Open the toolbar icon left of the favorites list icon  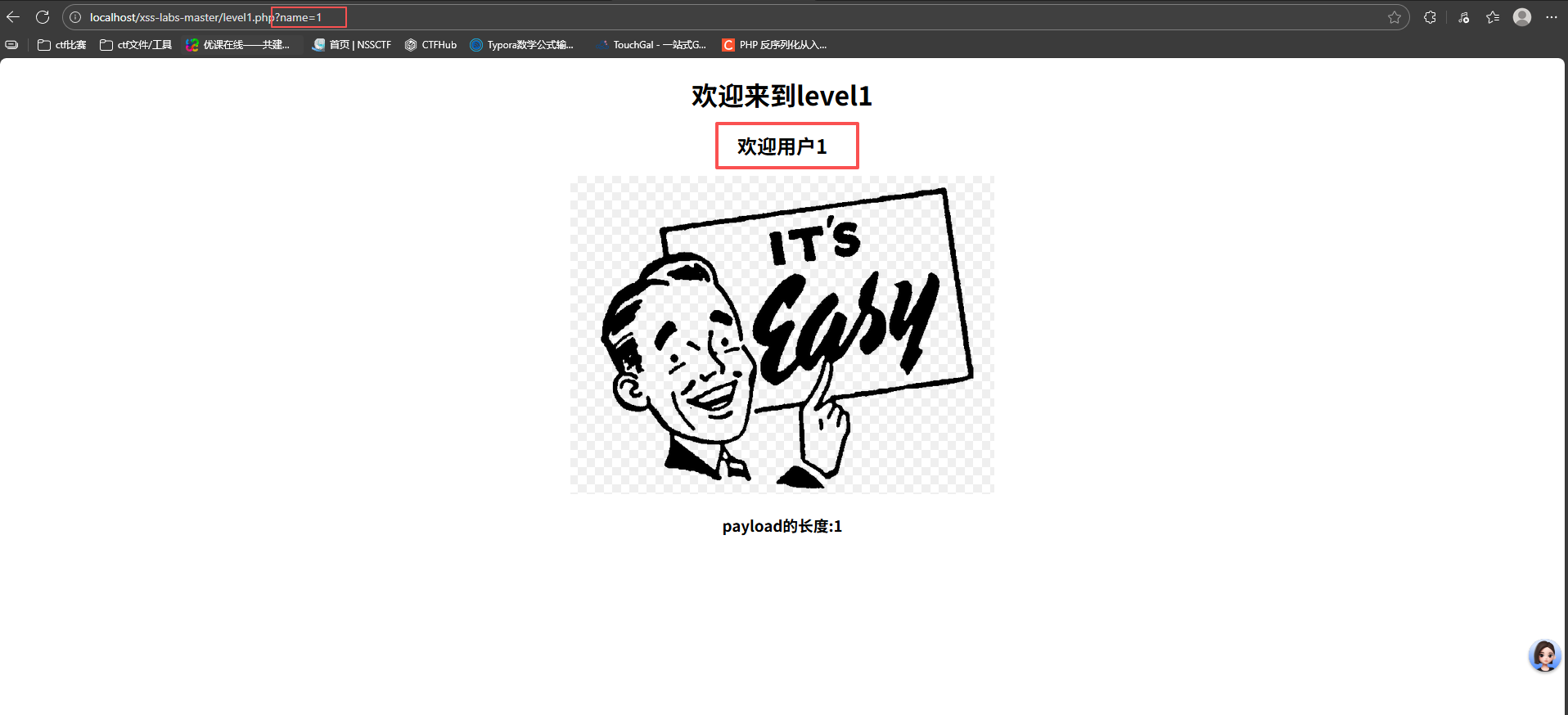pos(1464,17)
